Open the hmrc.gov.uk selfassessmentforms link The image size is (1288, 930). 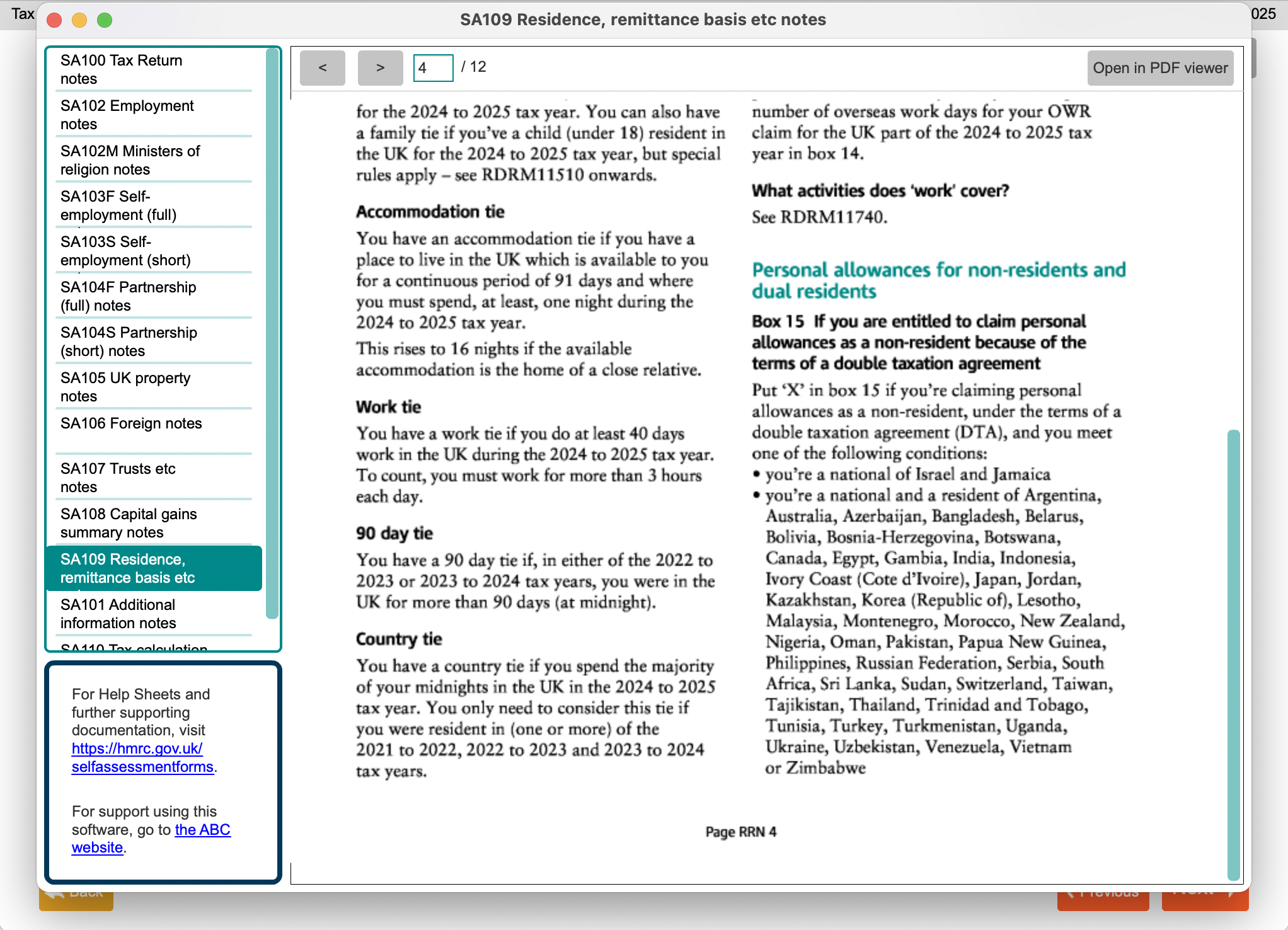(x=142, y=757)
